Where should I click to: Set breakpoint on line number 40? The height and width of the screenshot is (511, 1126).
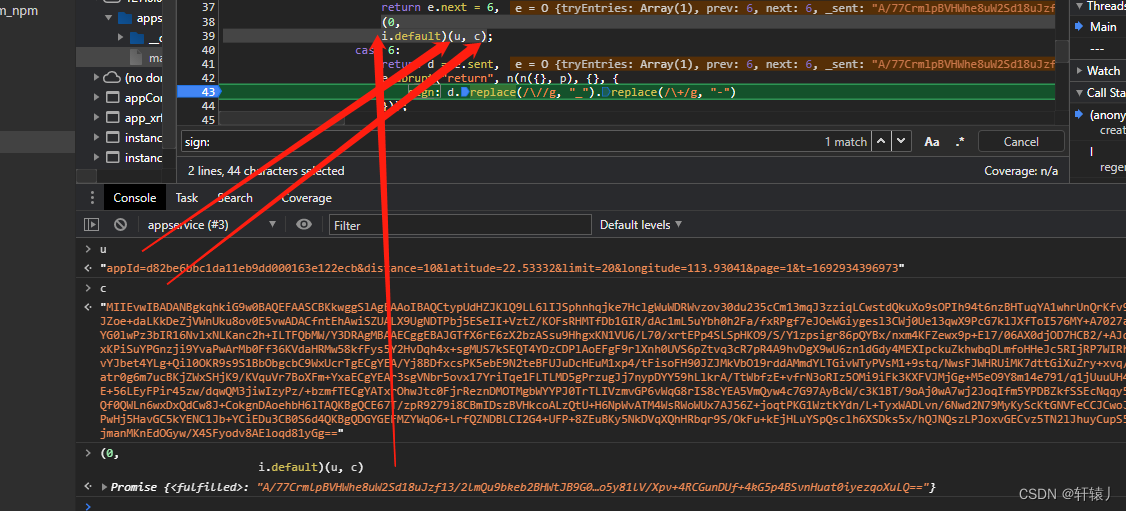pos(208,50)
